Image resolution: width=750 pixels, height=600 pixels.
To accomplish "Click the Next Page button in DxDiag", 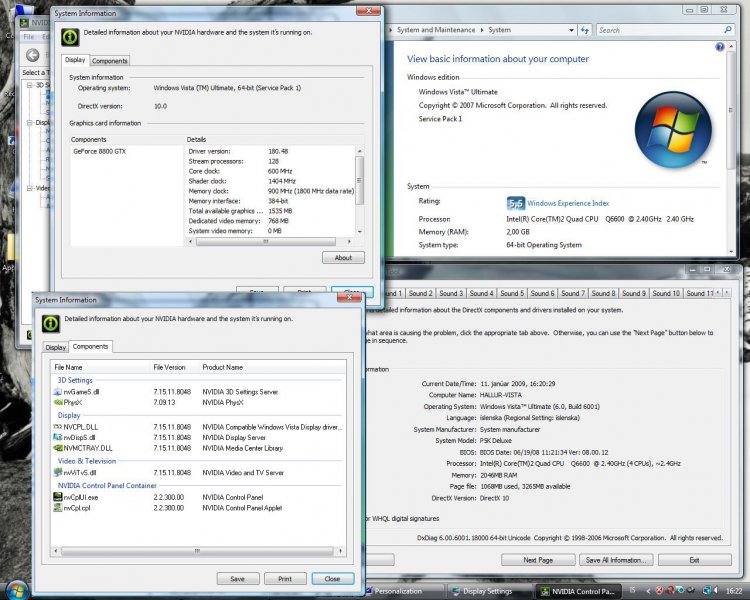I will point(538,560).
